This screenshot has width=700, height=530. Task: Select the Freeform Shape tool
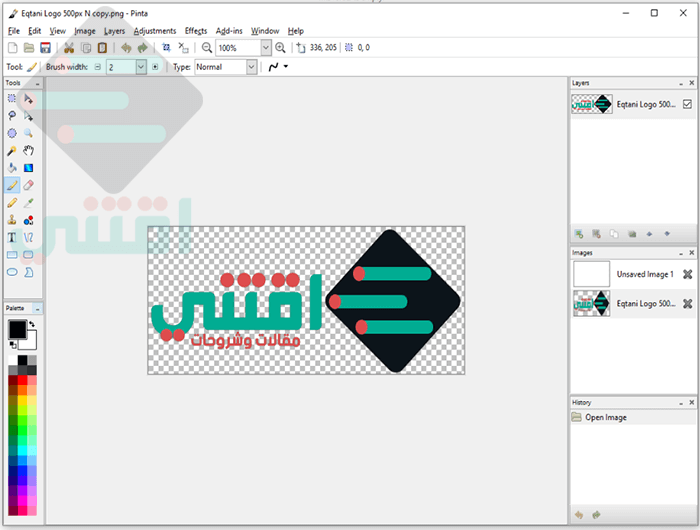point(29,272)
